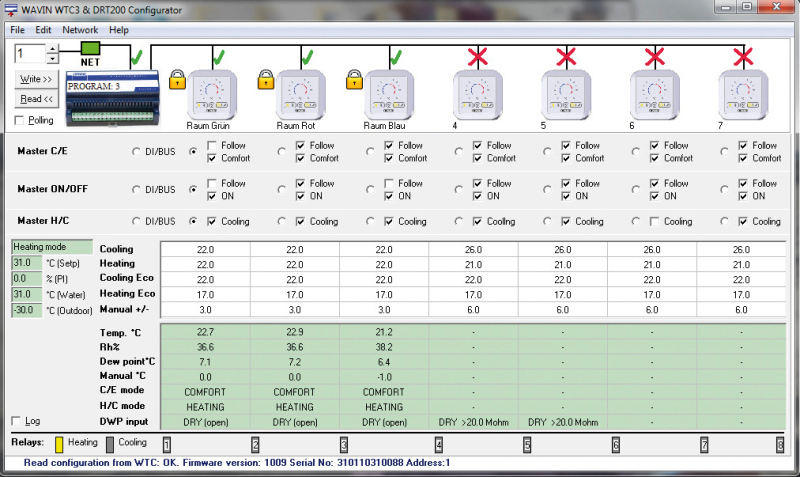Click the 0.0 % (PI) field
The image size is (800, 477).
click(x=27, y=279)
